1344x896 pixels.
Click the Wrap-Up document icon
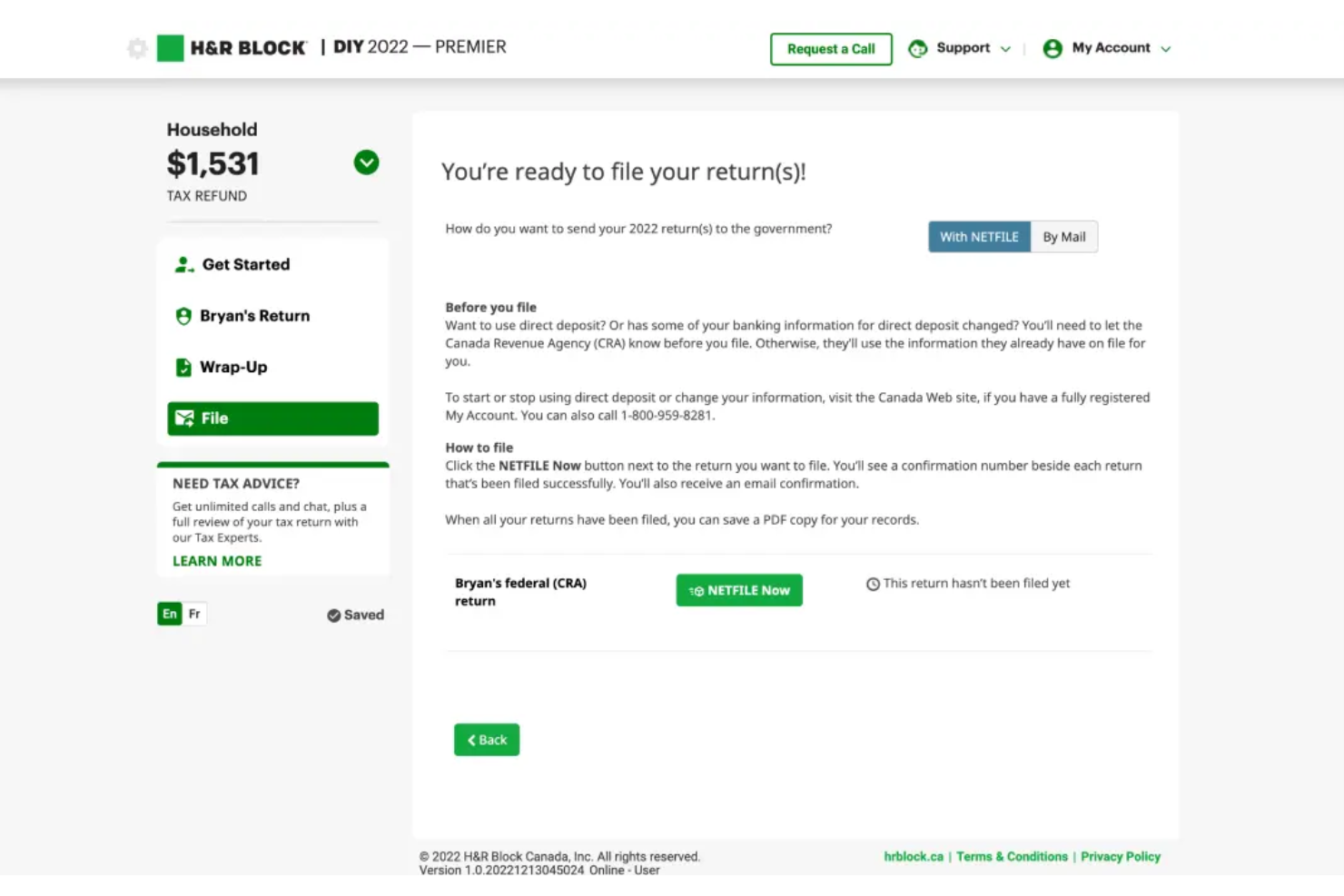[183, 367]
